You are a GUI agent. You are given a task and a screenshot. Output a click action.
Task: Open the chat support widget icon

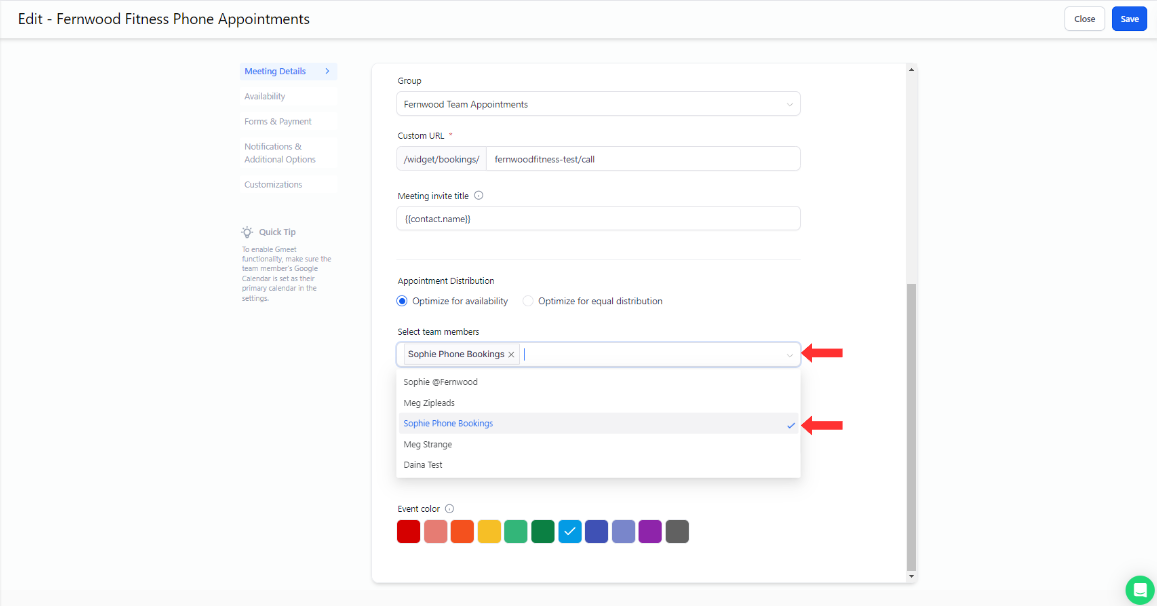point(1140,590)
